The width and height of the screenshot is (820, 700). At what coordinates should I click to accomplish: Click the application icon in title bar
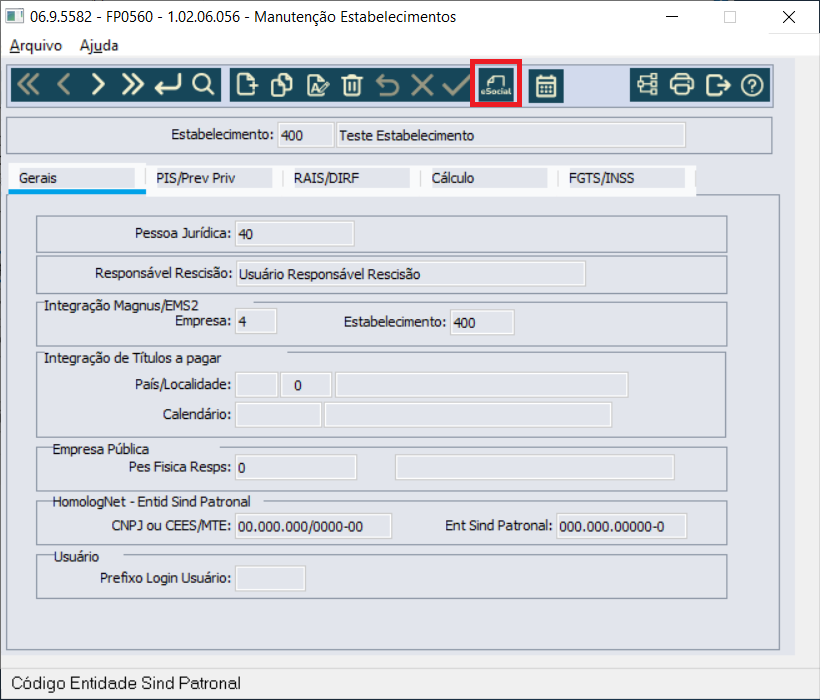coord(15,16)
